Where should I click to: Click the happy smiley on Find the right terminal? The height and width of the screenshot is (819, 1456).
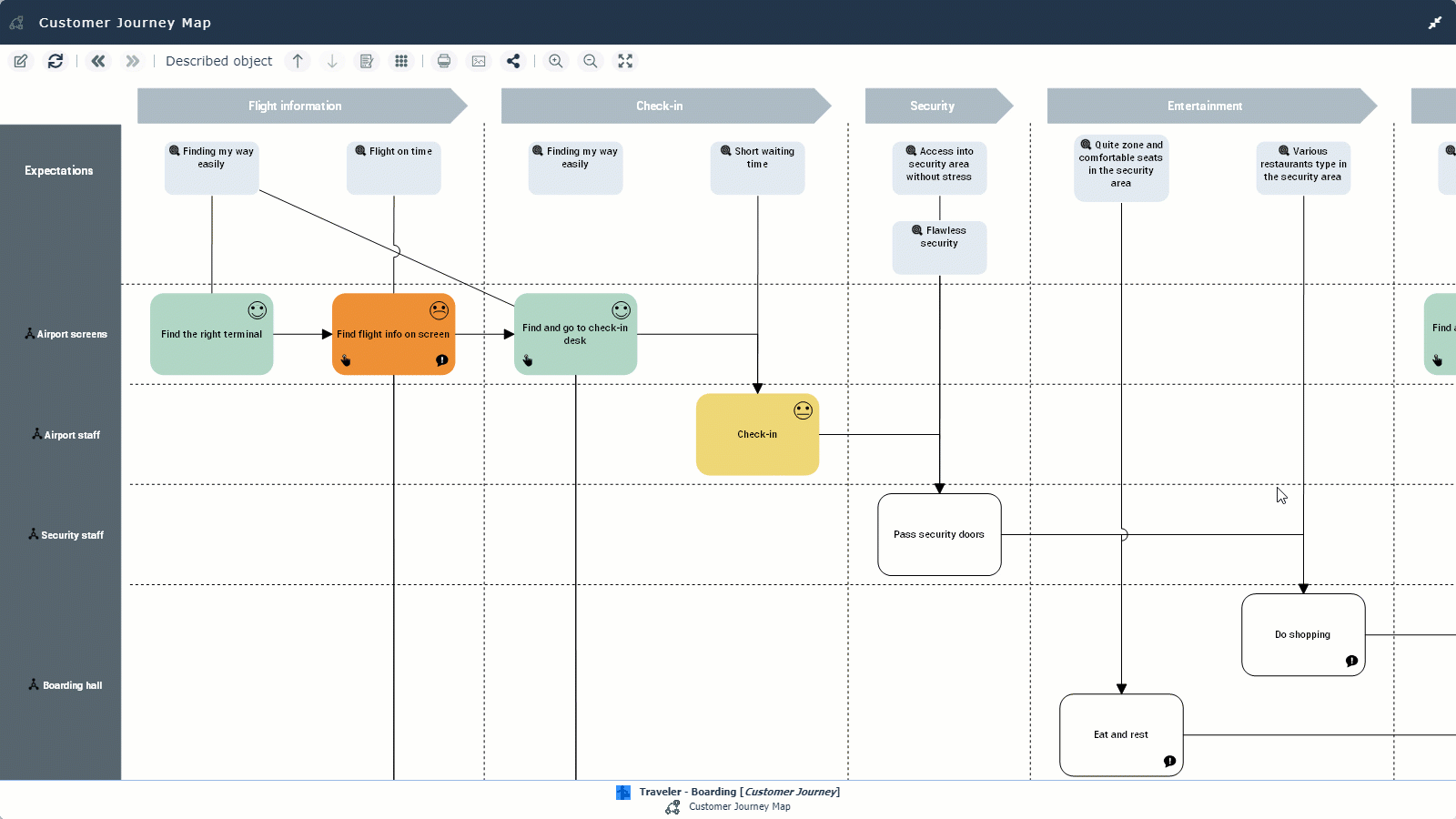(x=258, y=310)
